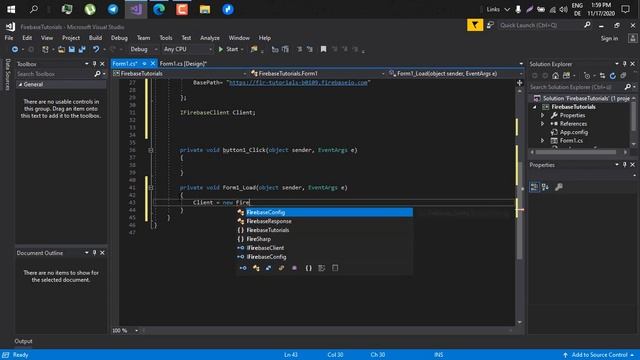Switch to the Form1.cs [Design] tab
640x360 pixels.
183,64
